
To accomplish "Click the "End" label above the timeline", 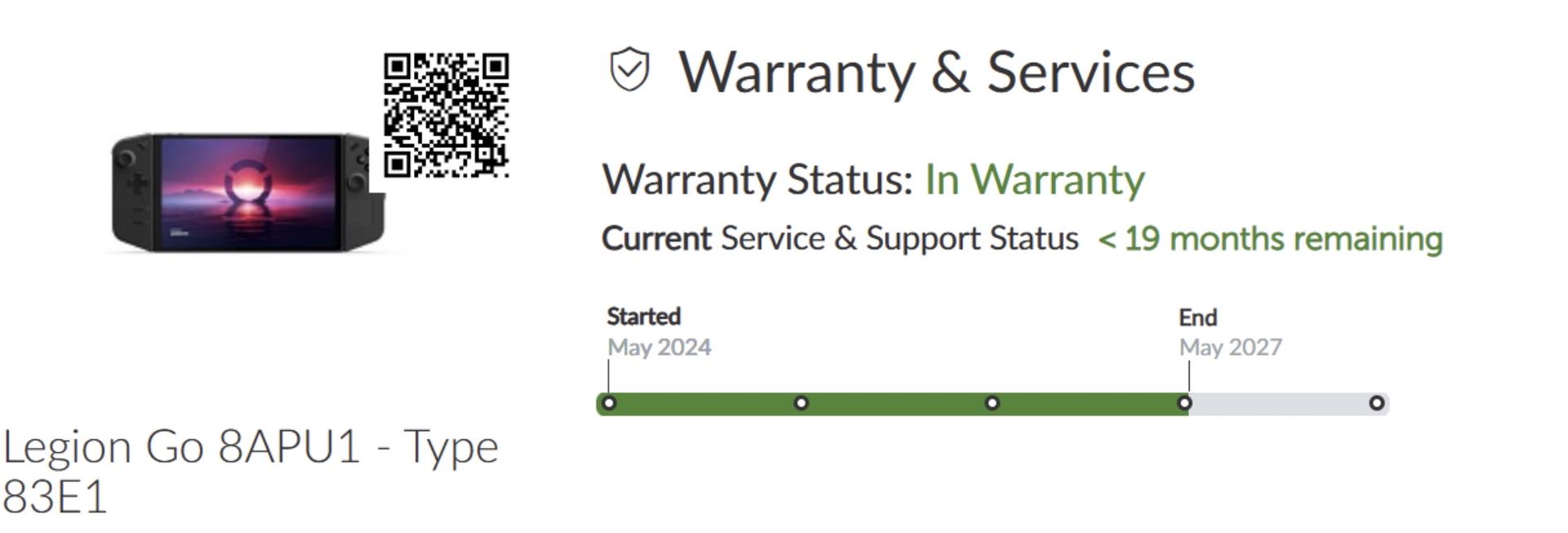I will (x=1197, y=317).
